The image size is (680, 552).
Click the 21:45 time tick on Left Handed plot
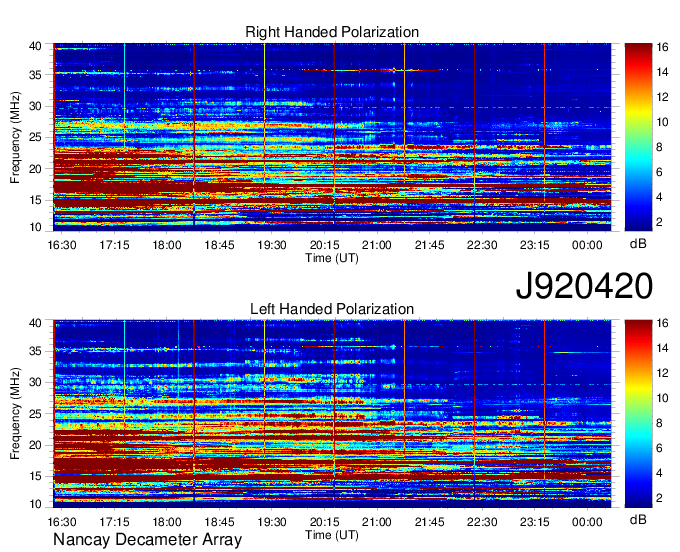click(x=429, y=522)
